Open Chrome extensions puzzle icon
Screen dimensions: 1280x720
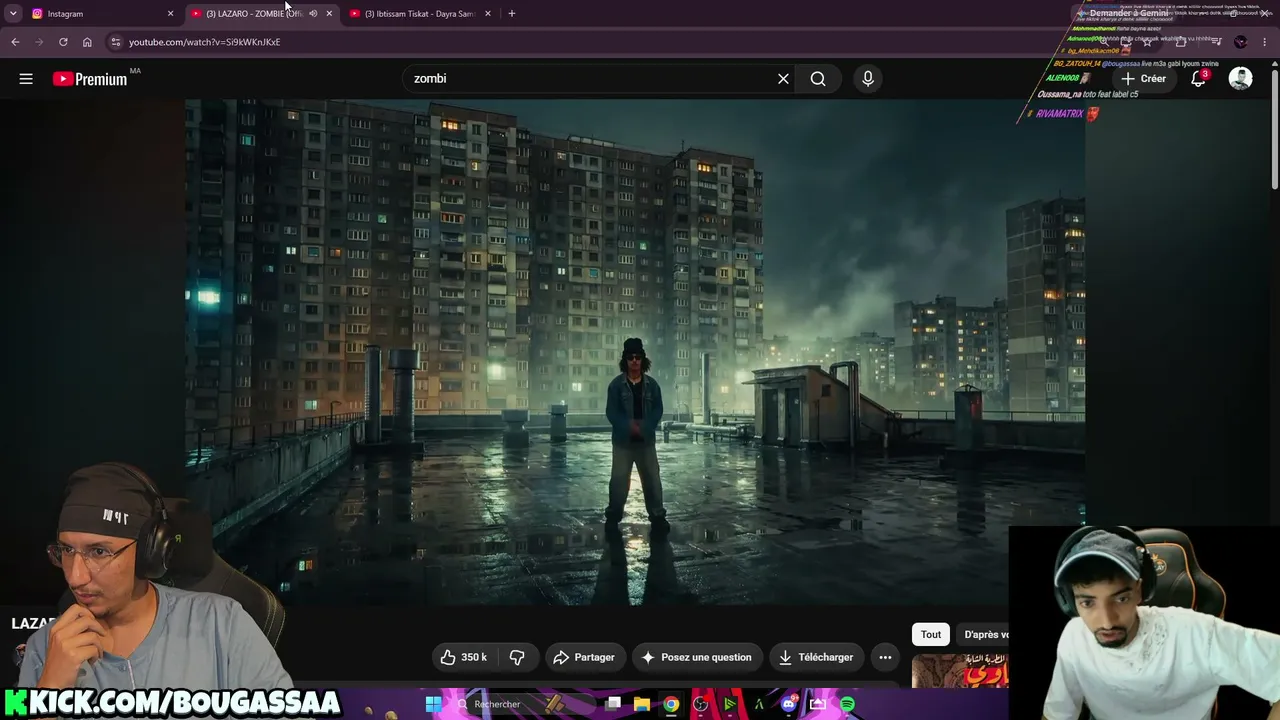click(1181, 42)
